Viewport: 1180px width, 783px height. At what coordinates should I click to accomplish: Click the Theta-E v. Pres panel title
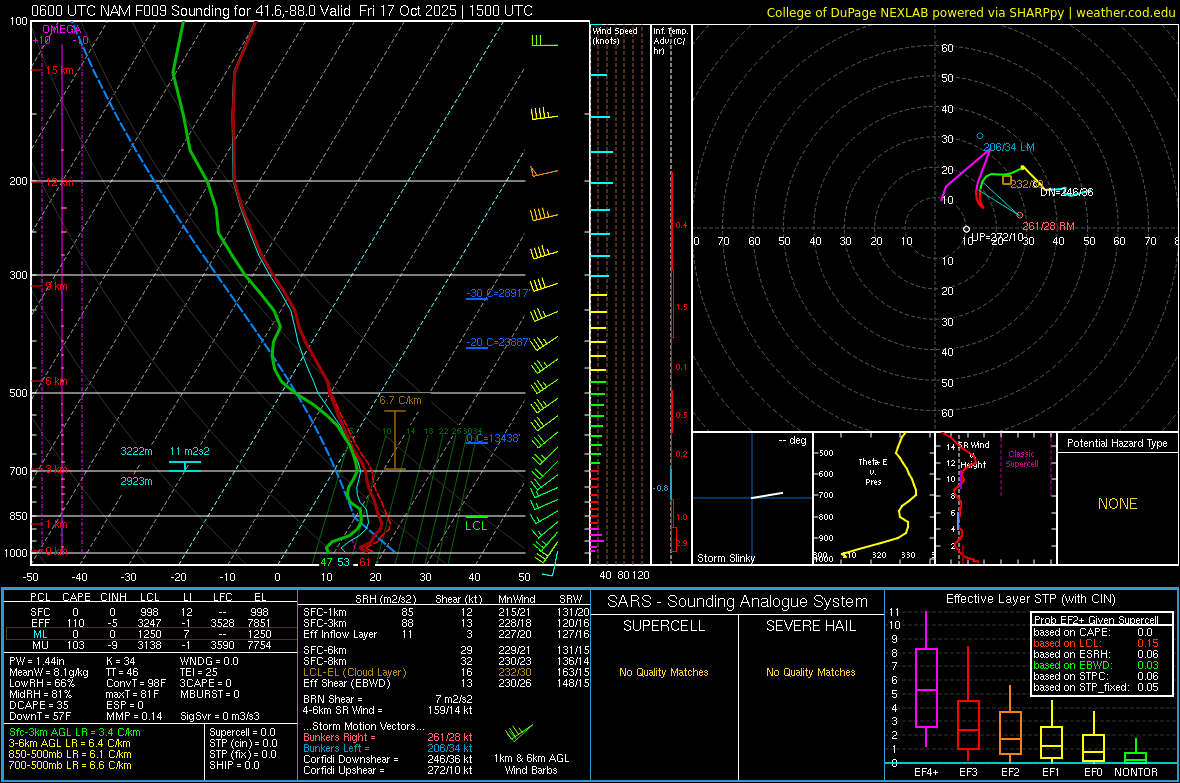point(873,471)
